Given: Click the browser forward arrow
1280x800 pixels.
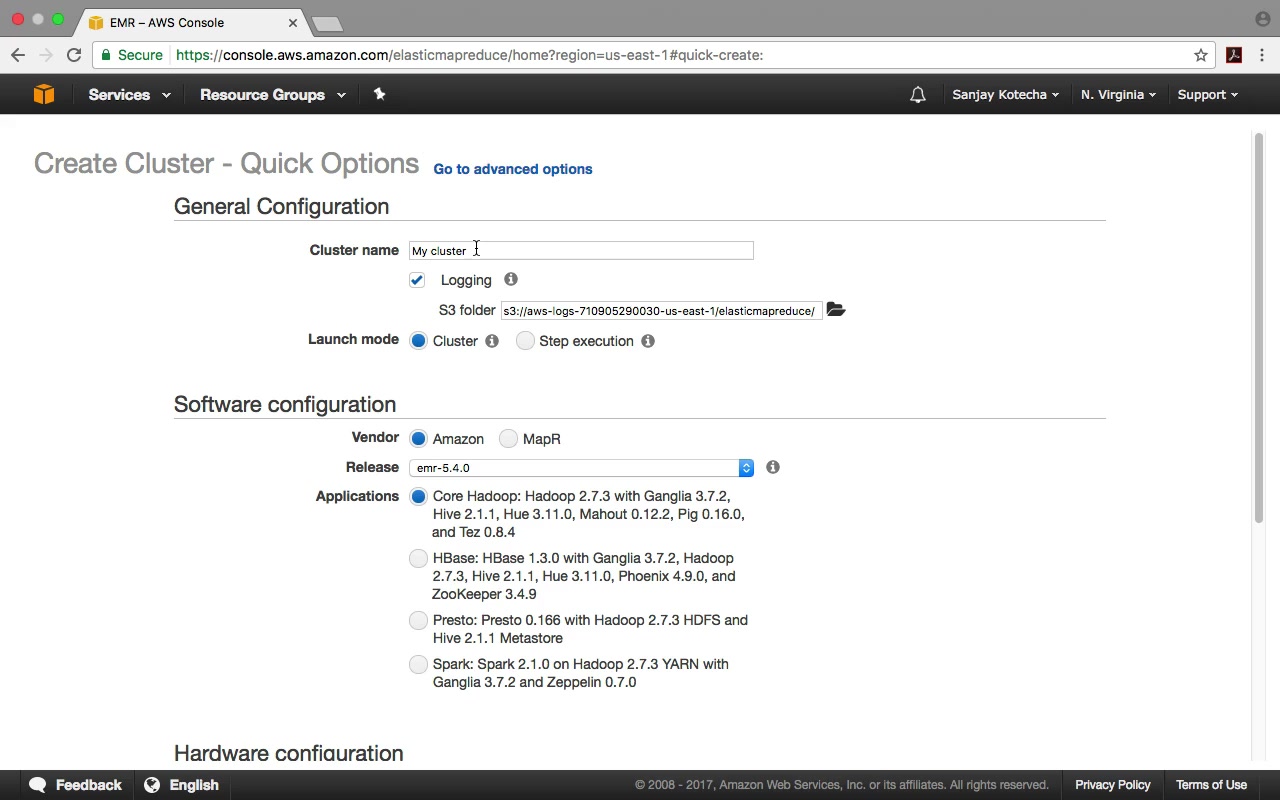Looking at the screenshot, I should pos(46,55).
